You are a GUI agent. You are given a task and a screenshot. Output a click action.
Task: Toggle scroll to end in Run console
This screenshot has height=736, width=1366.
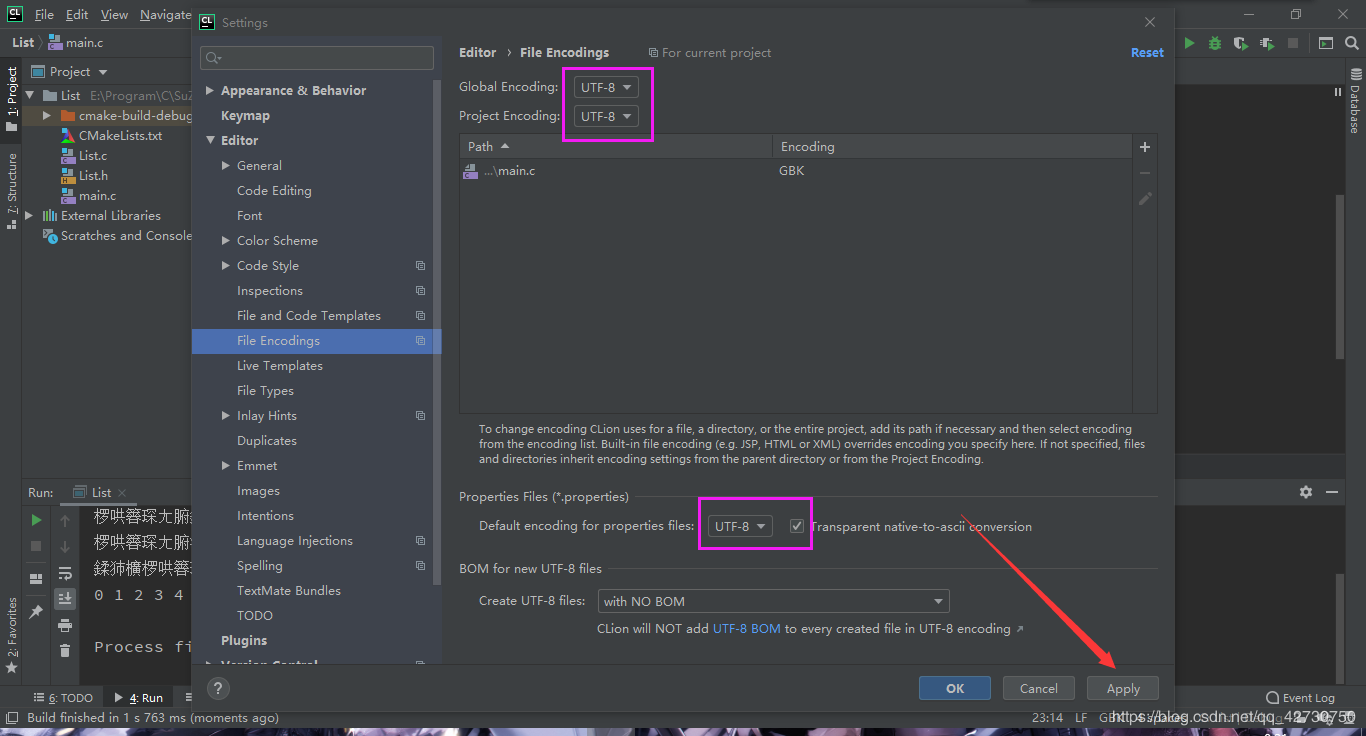coord(65,598)
